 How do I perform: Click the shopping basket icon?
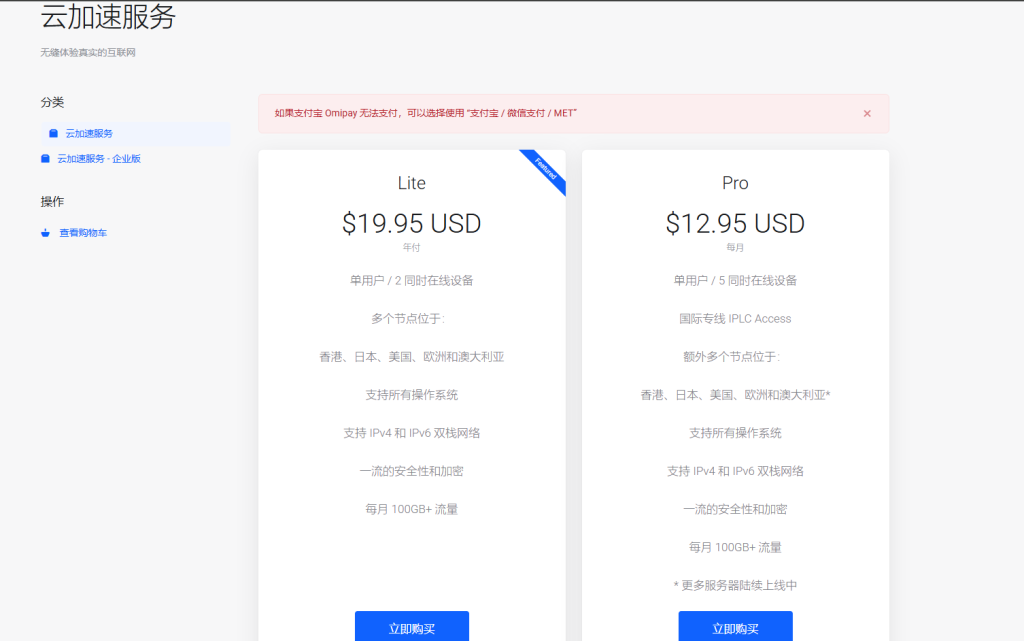pyautogui.click(x=45, y=233)
